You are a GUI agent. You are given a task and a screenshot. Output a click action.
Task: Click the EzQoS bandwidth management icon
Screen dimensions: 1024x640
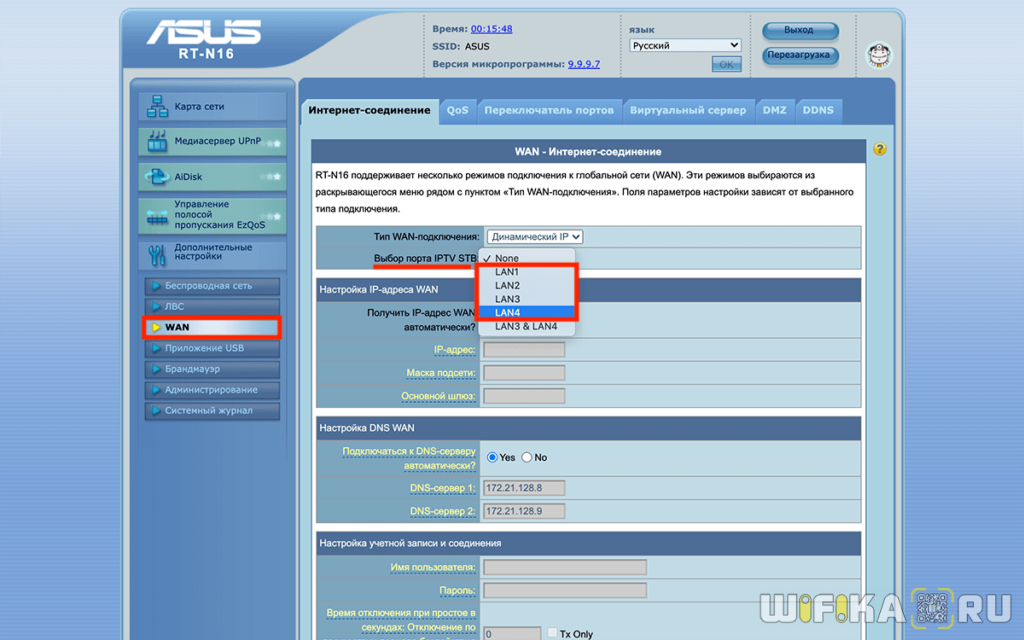[x=157, y=215]
